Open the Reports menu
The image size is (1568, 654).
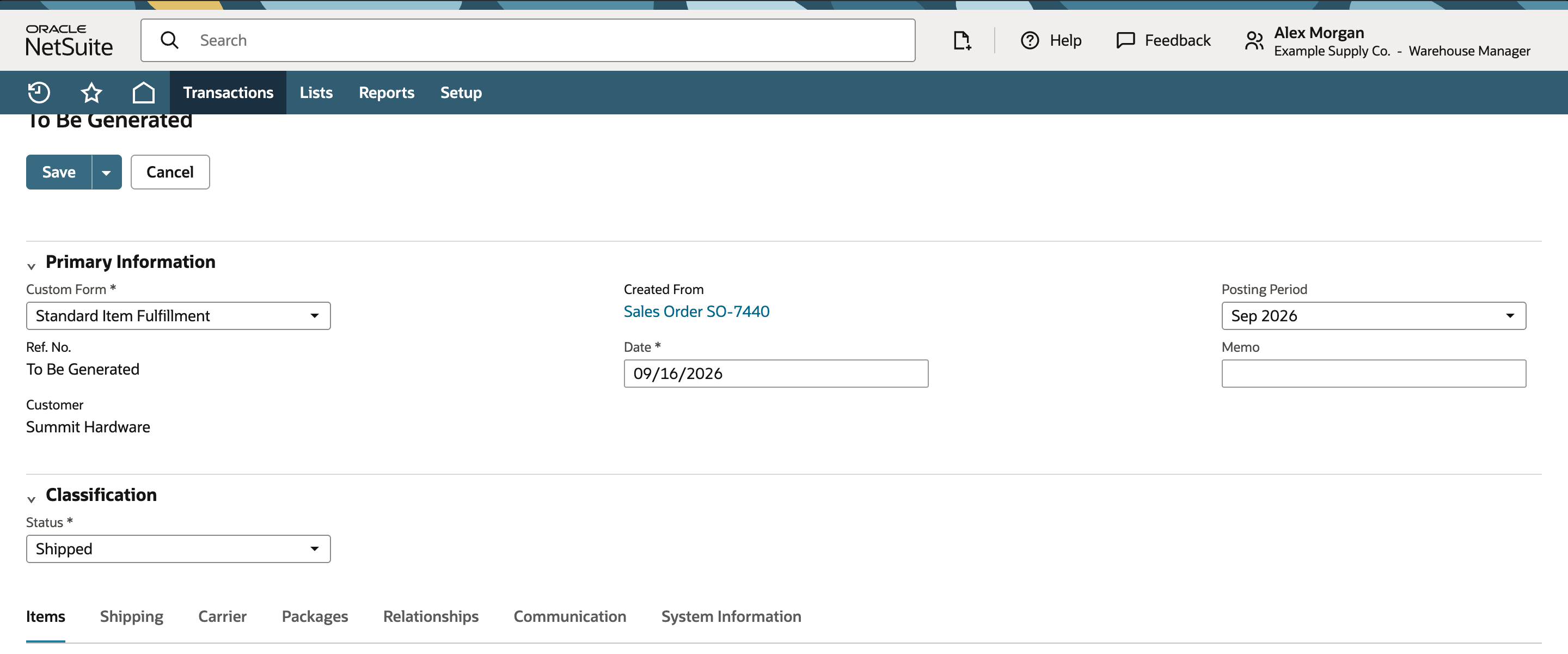(387, 93)
